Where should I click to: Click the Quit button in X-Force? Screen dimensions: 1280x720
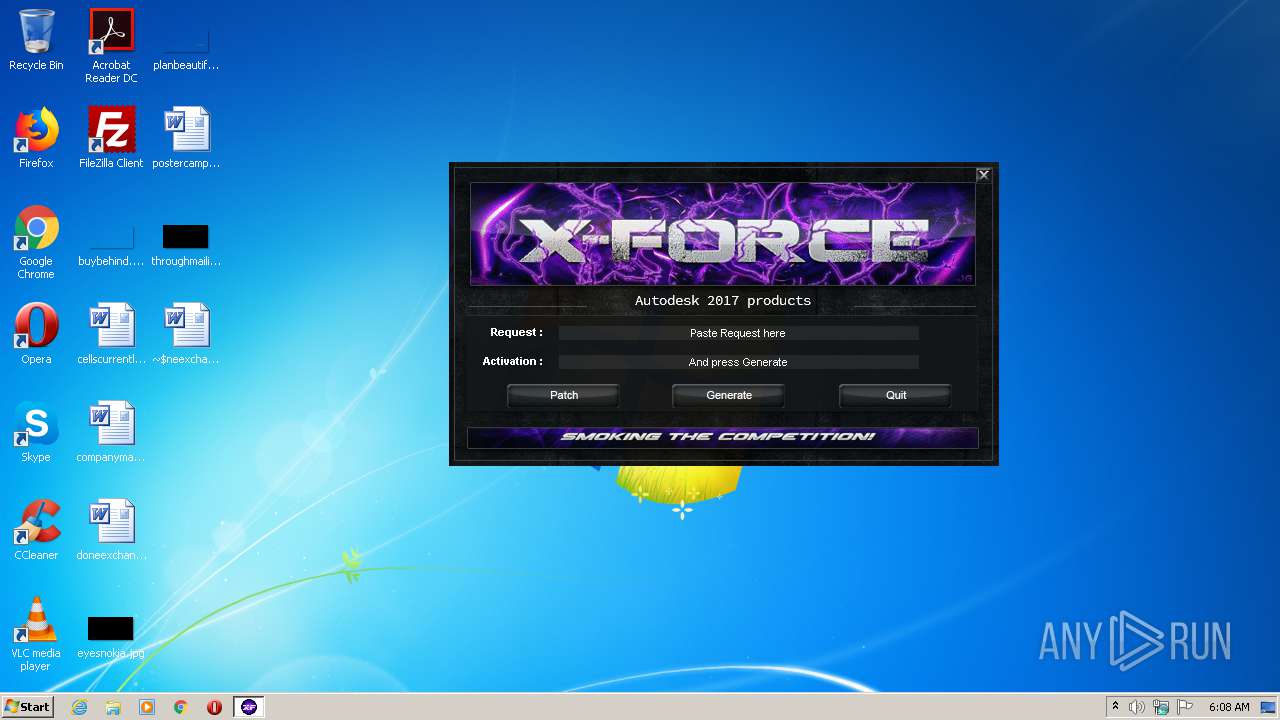896,396
